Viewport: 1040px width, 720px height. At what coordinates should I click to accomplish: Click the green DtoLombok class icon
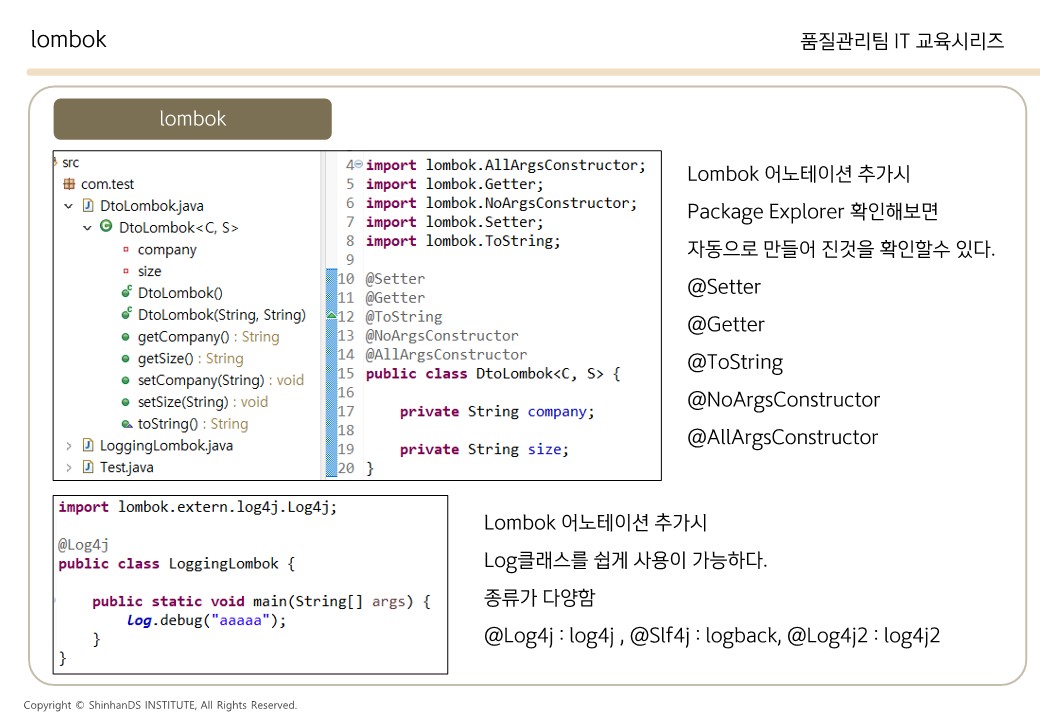(x=106, y=226)
